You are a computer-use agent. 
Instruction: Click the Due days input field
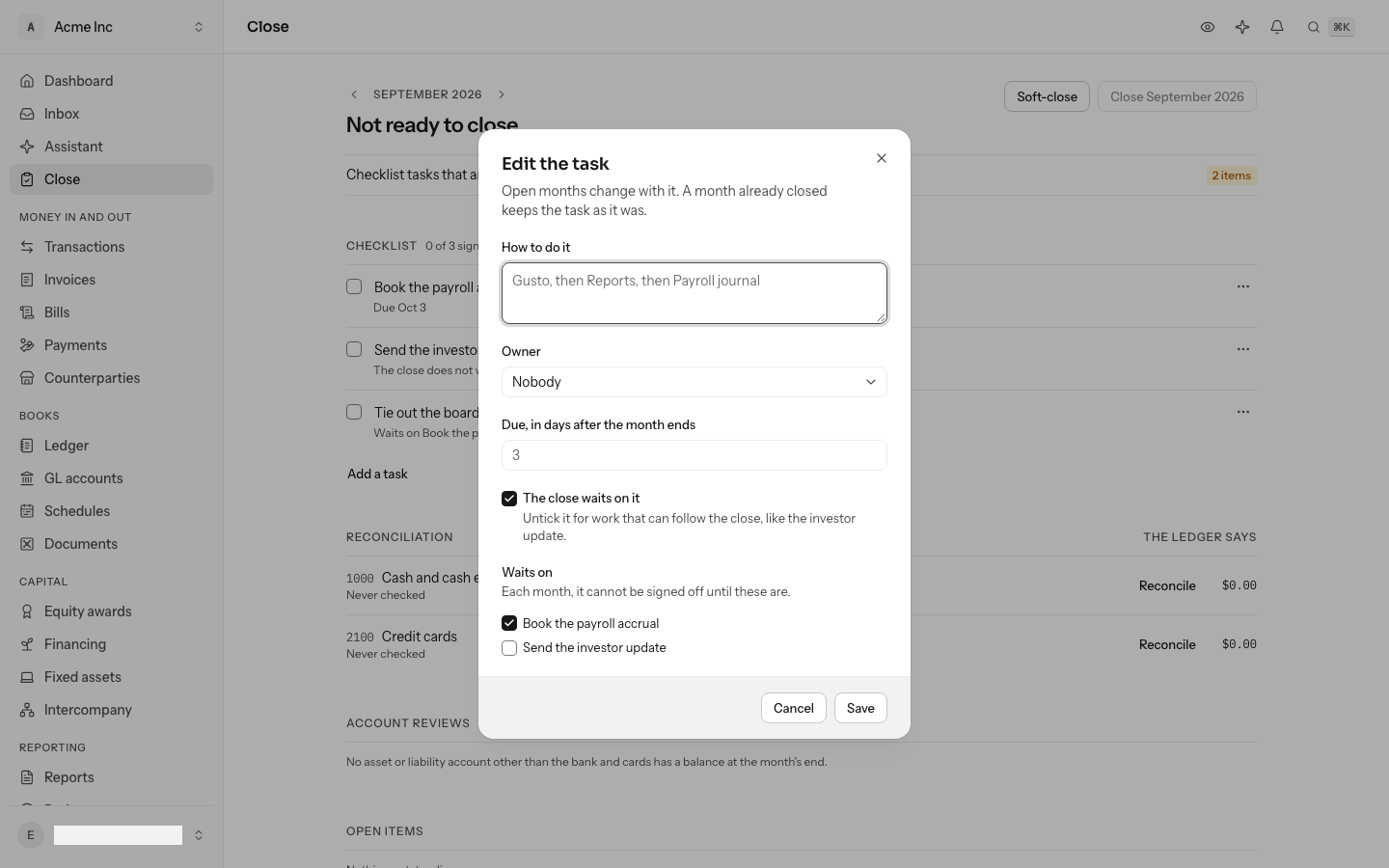tap(694, 455)
